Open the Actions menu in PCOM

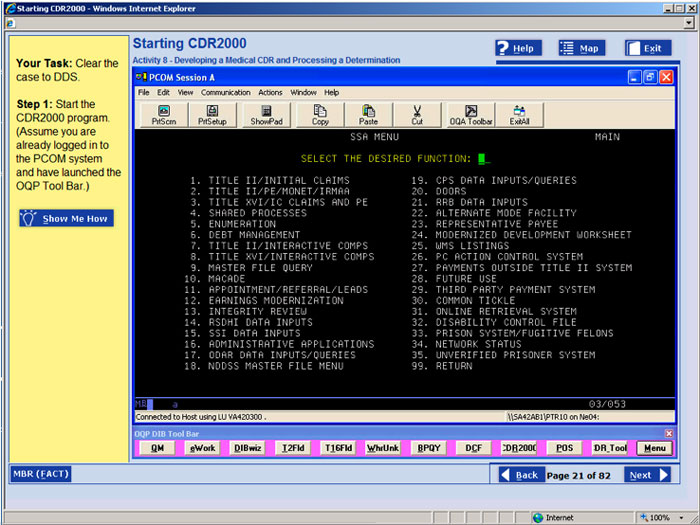point(270,92)
